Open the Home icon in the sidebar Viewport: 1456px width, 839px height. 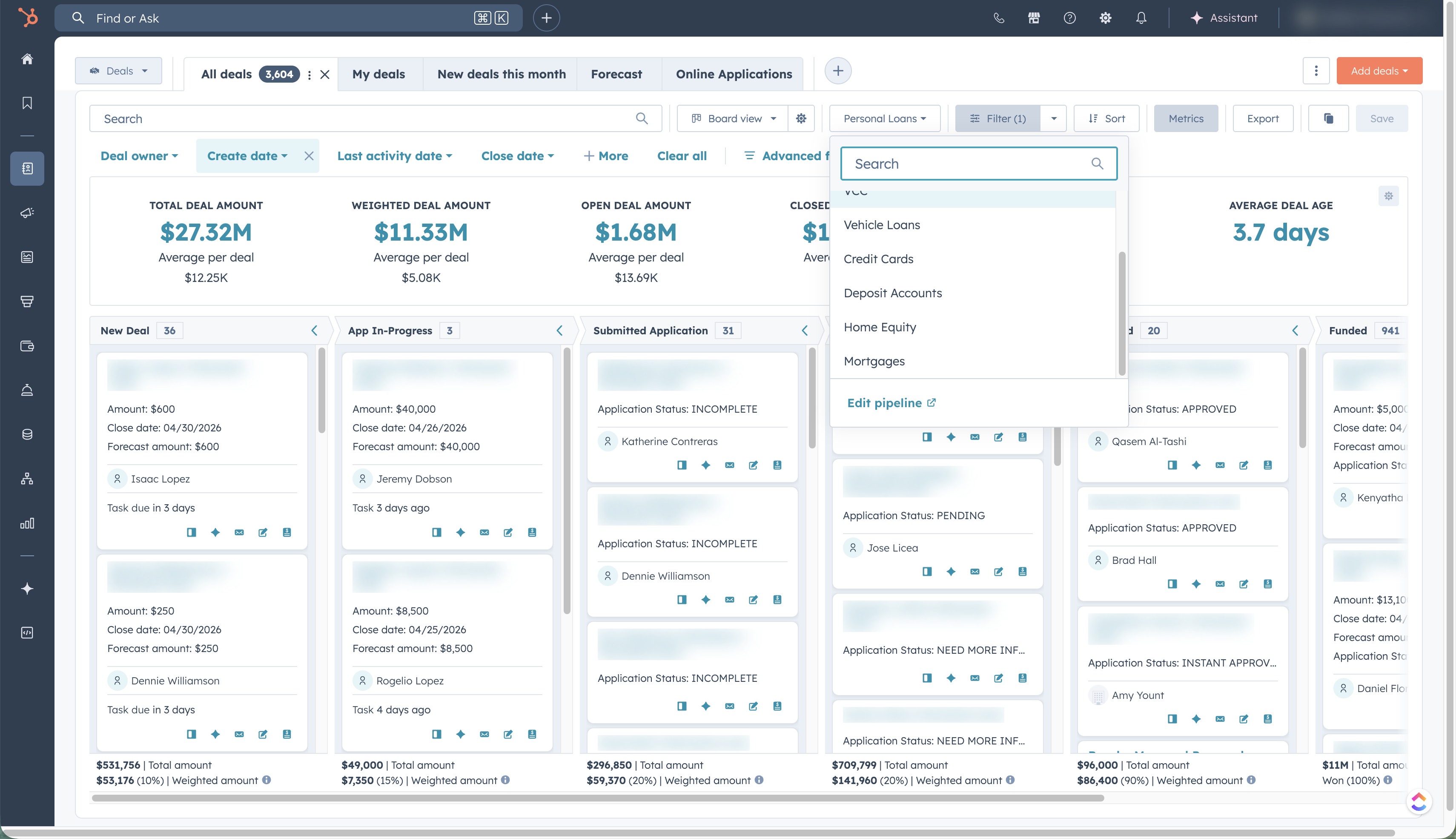pos(28,59)
